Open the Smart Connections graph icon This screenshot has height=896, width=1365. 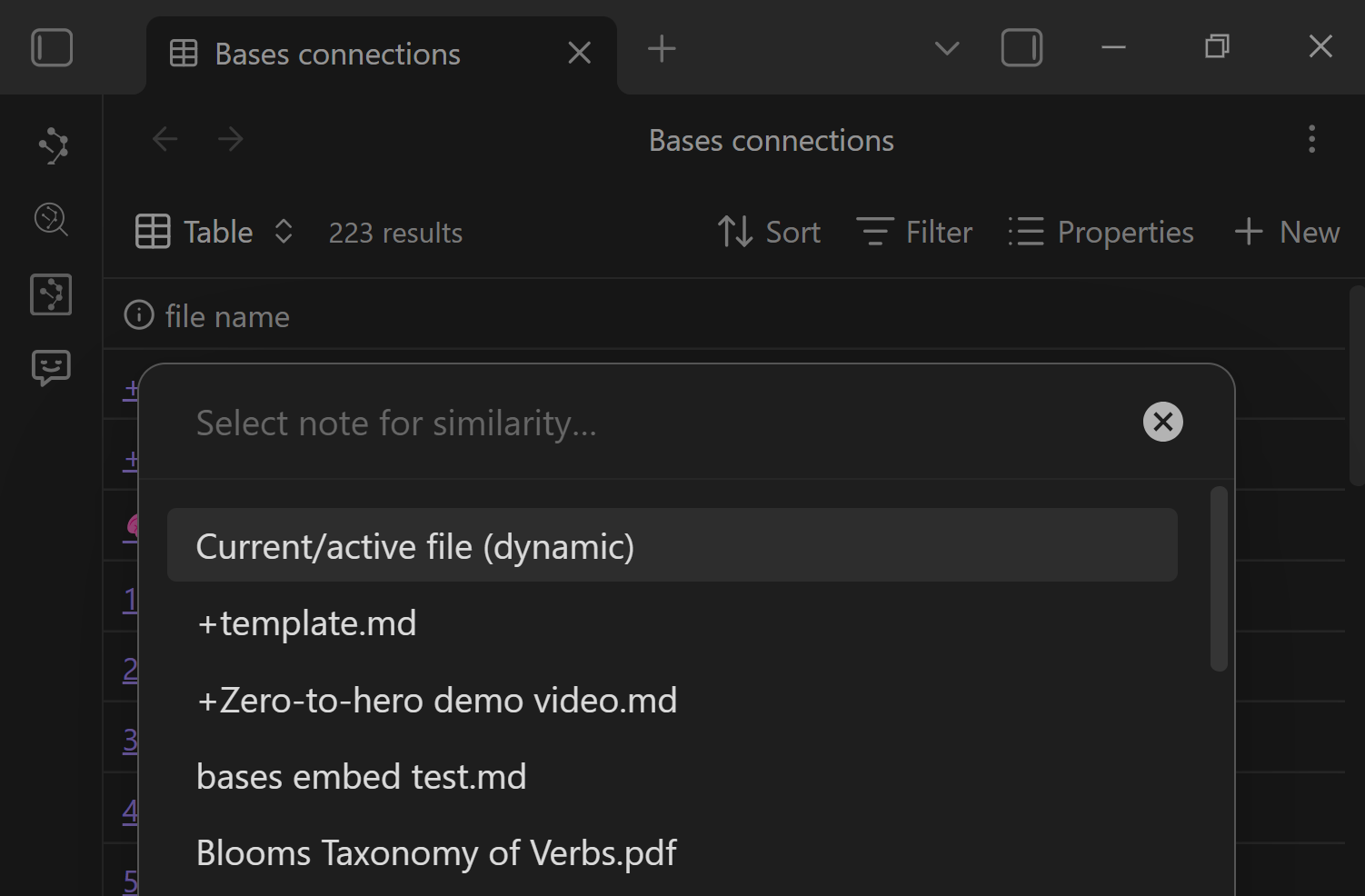(53, 145)
